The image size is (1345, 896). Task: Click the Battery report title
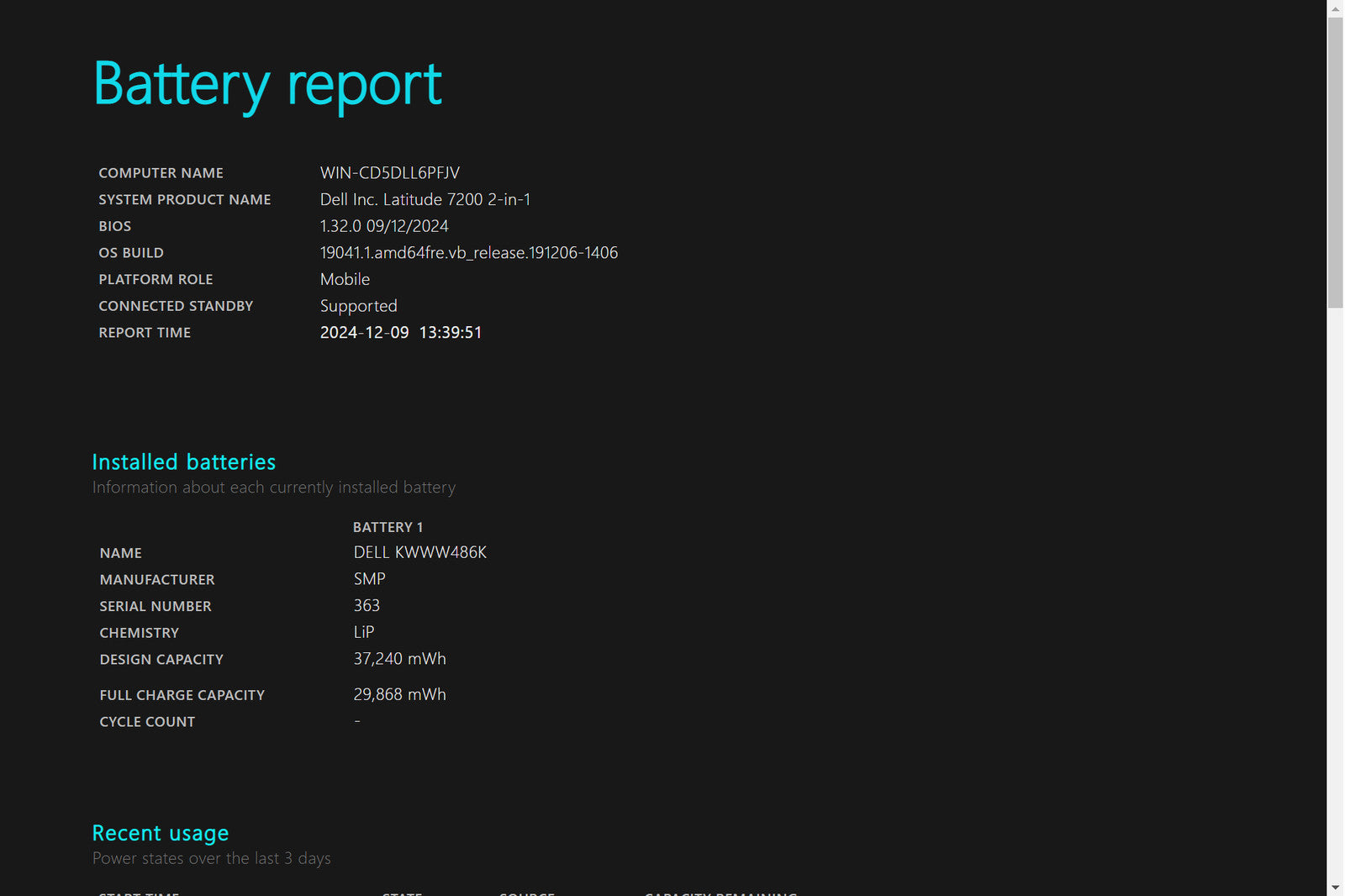[267, 85]
